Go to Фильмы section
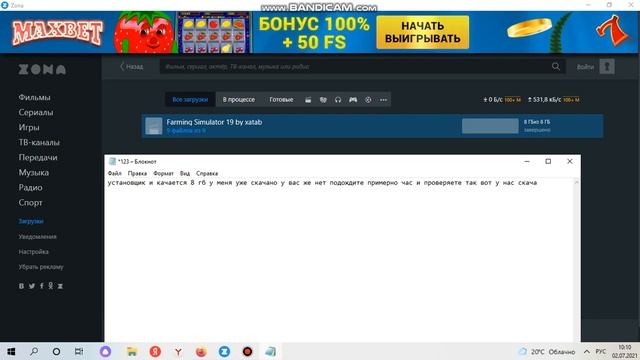 [34, 97]
